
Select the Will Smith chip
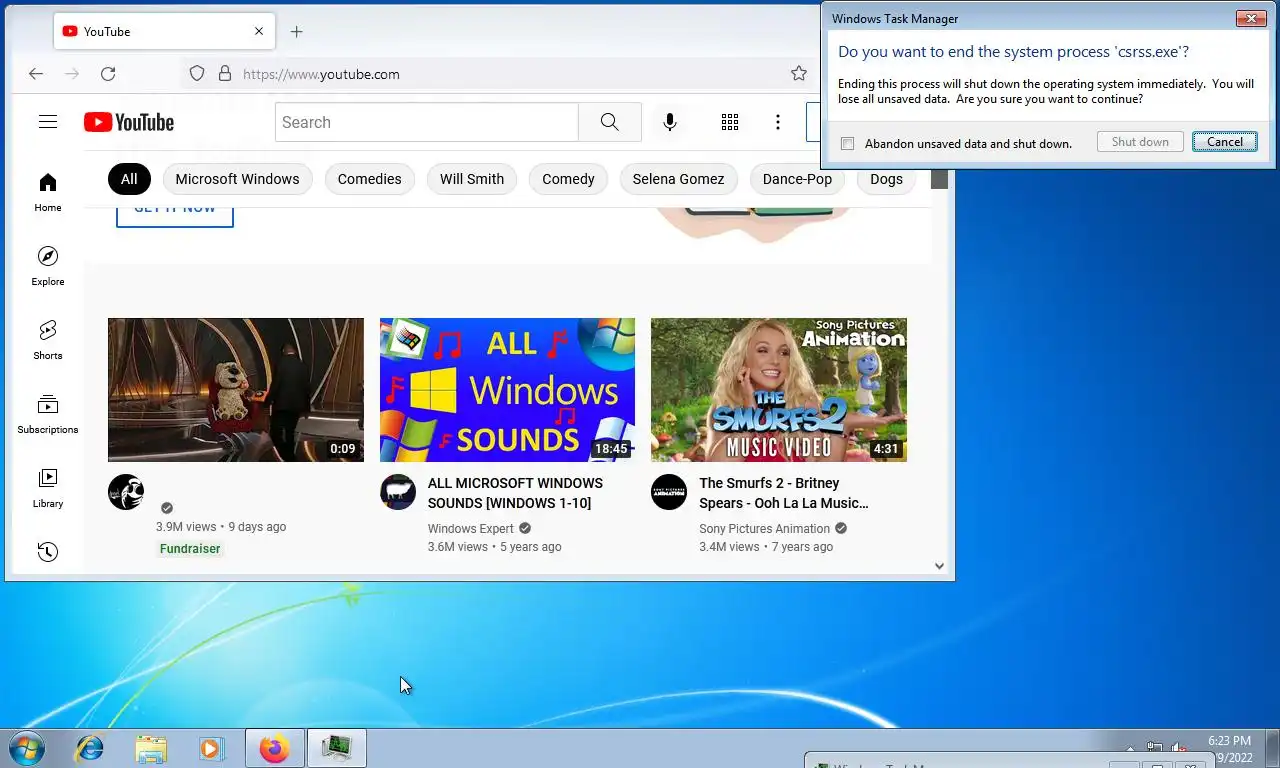pyautogui.click(x=472, y=179)
